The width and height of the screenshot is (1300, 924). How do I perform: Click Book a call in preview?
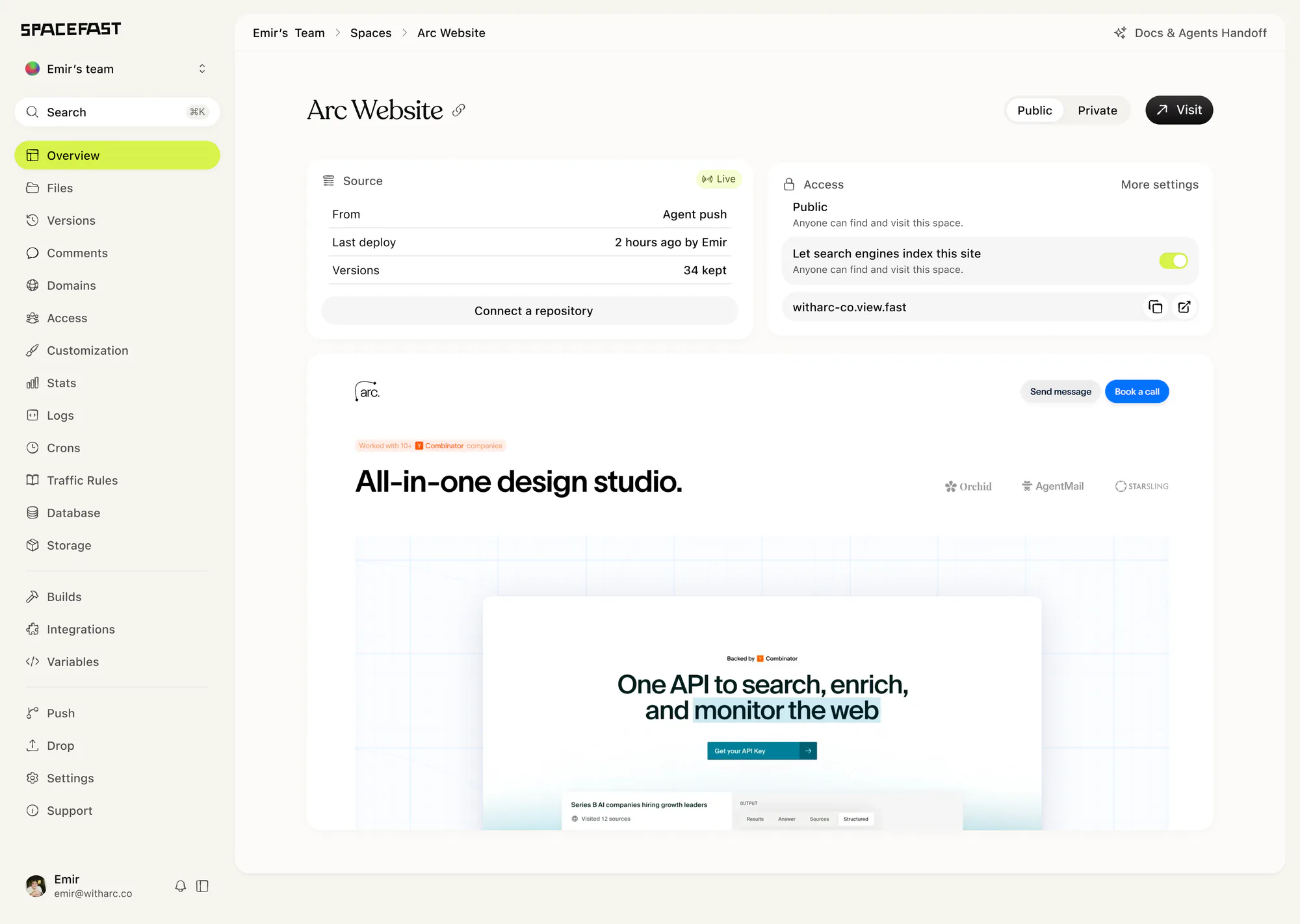[1137, 391]
